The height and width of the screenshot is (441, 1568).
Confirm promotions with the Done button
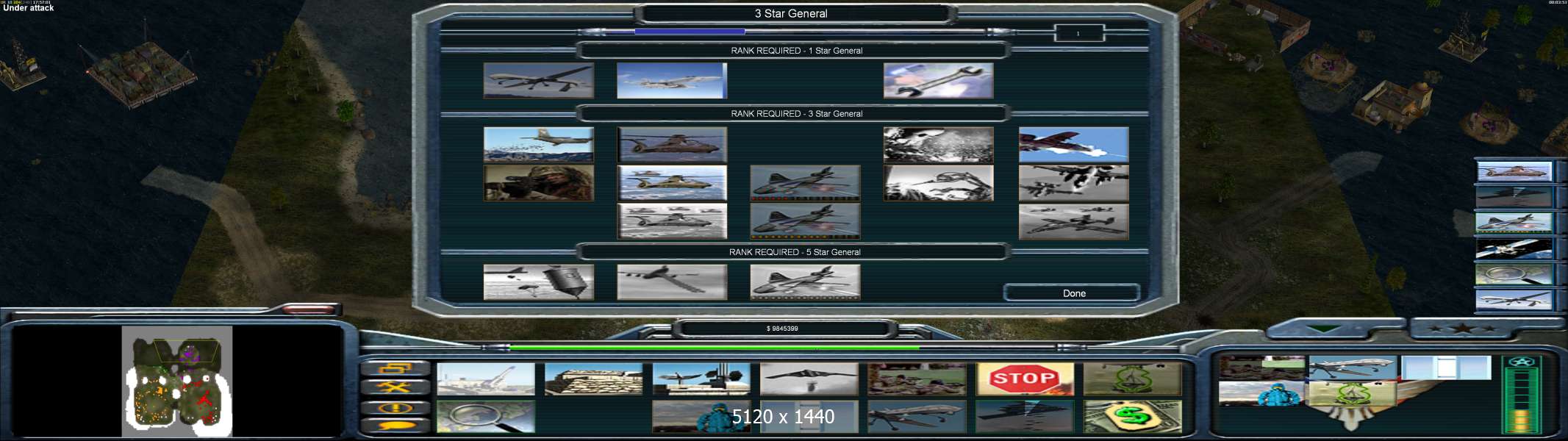[x=1073, y=293]
